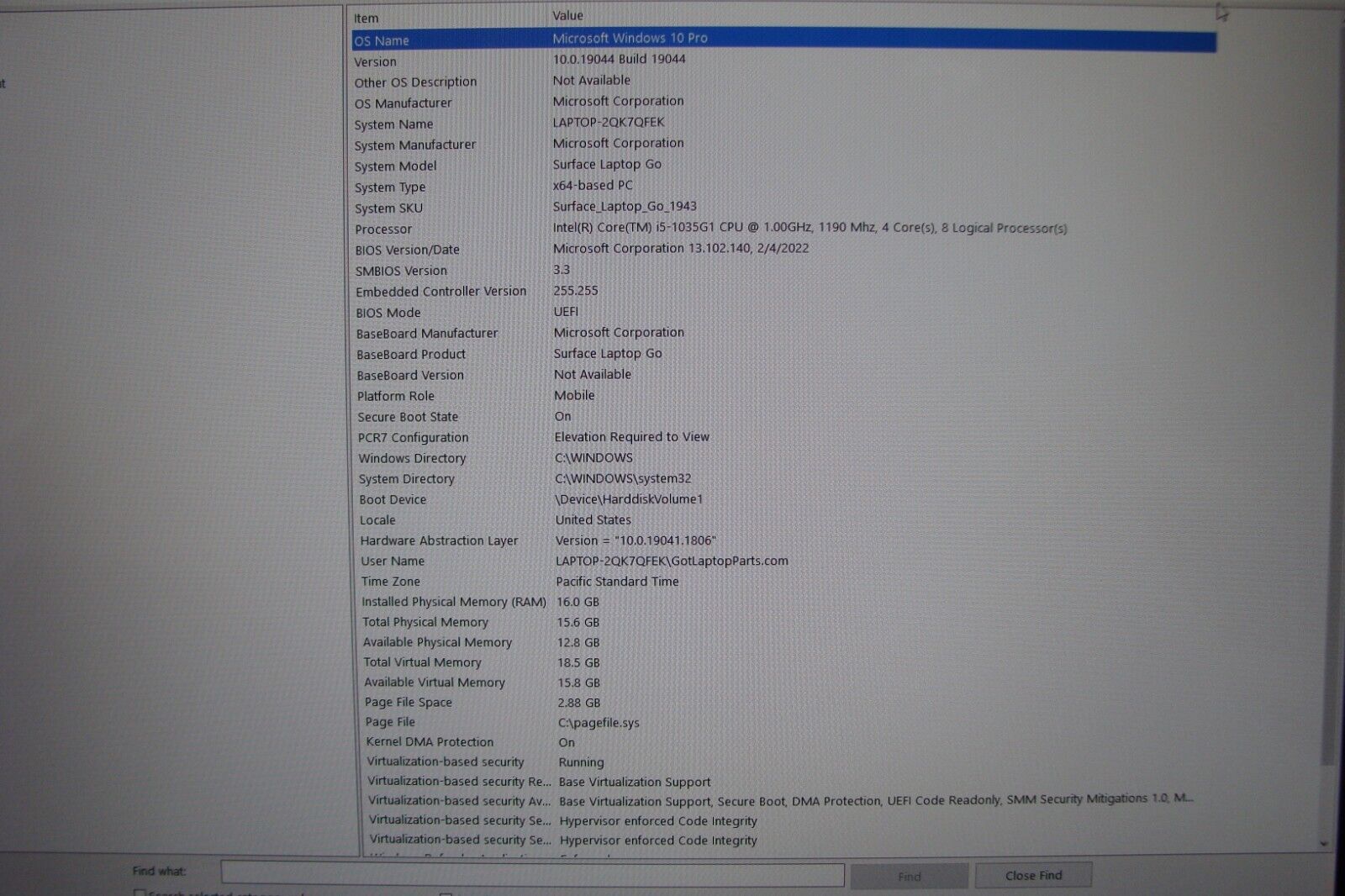Viewport: 1345px width, 896px height.
Task: Select the Kernel DMA Protection row
Action: coord(783,742)
